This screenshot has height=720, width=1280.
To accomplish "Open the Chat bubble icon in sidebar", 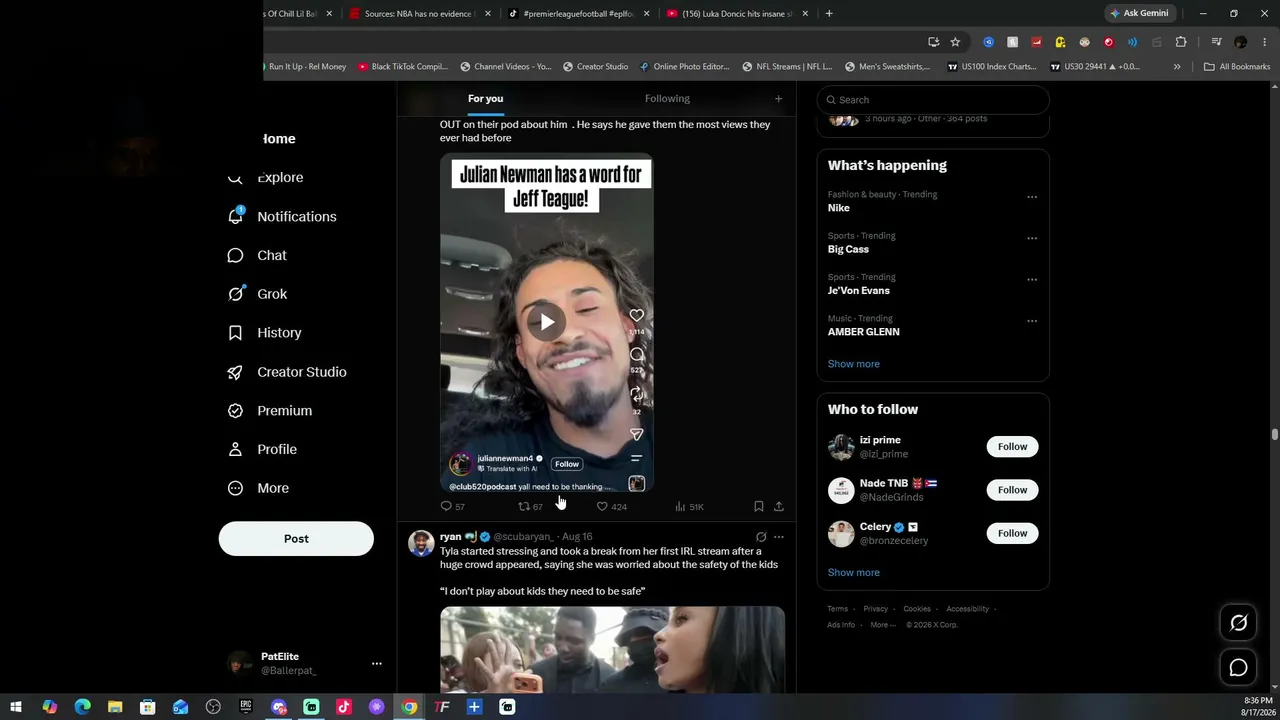I will click(235, 255).
